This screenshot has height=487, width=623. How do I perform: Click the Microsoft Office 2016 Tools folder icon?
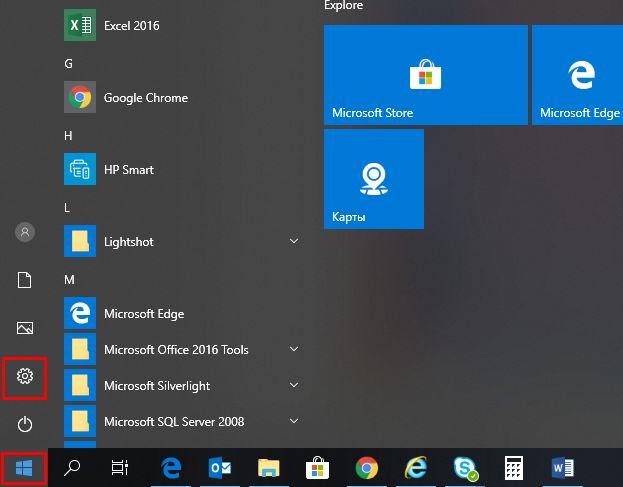pyautogui.click(x=80, y=349)
